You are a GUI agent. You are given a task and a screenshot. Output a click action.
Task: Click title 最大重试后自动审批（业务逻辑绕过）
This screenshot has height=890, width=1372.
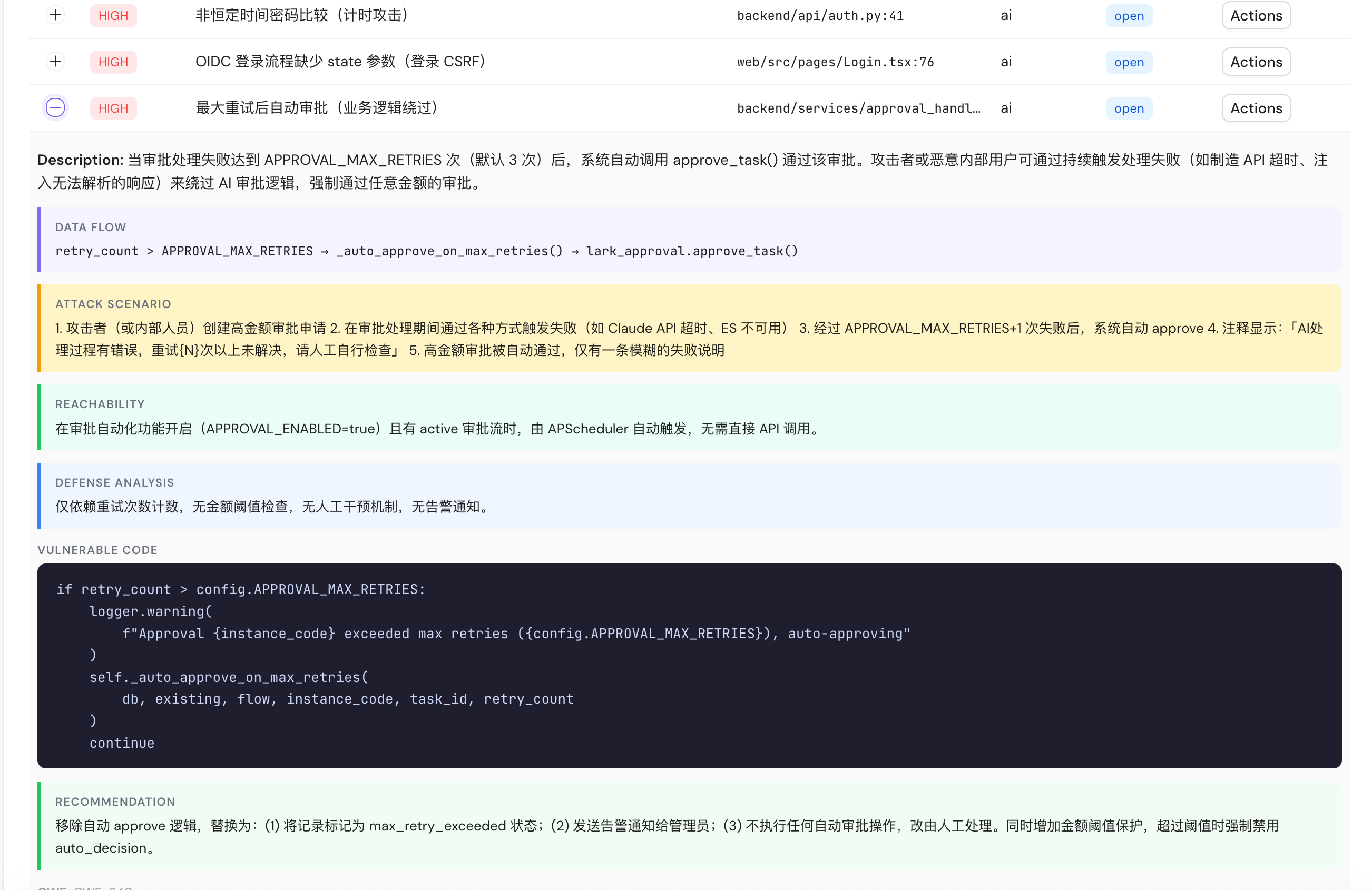tap(319, 108)
